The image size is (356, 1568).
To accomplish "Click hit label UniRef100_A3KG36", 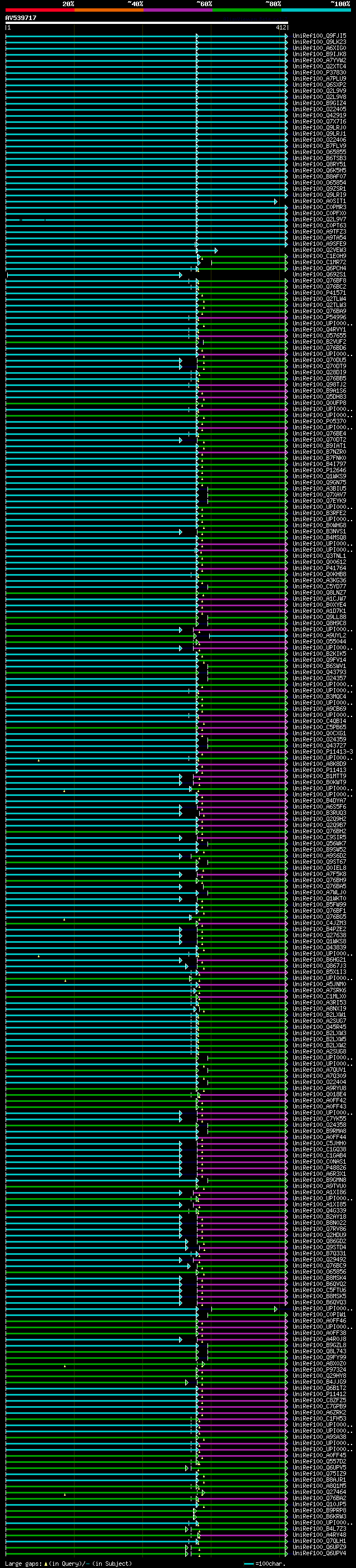I will click(319, 581).
